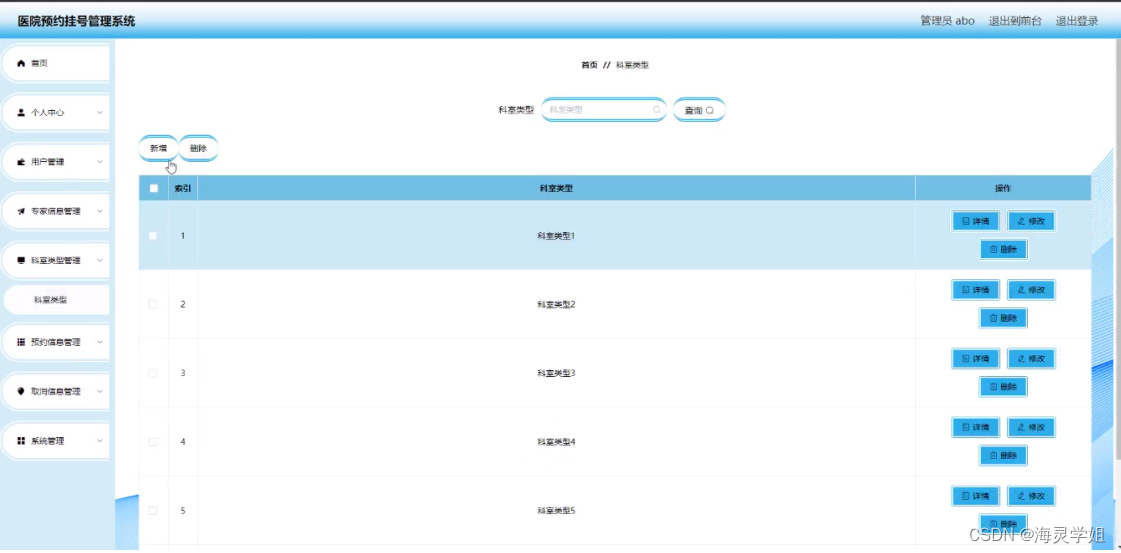Click 删除 for 科室类型3

1003,387
